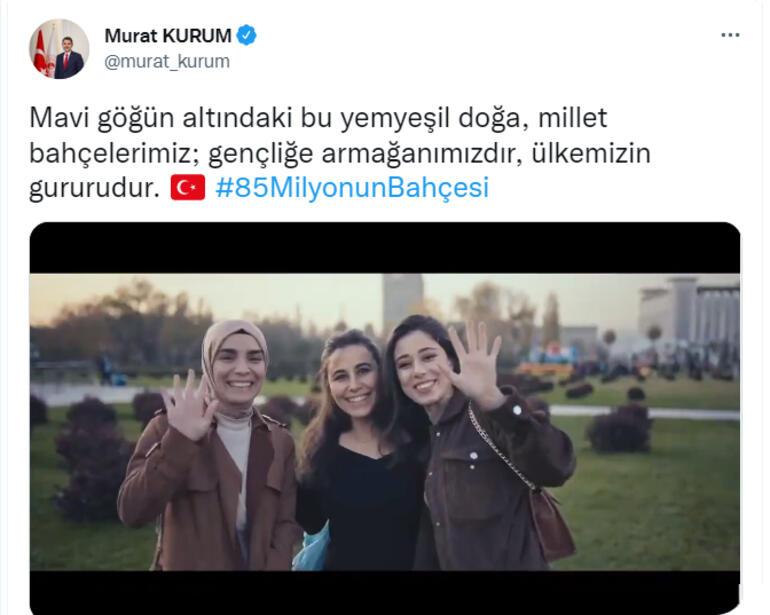The width and height of the screenshot is (770, 615).
Task: Click the brown shoulder bag in video
Action: click(x=551, y=526)
